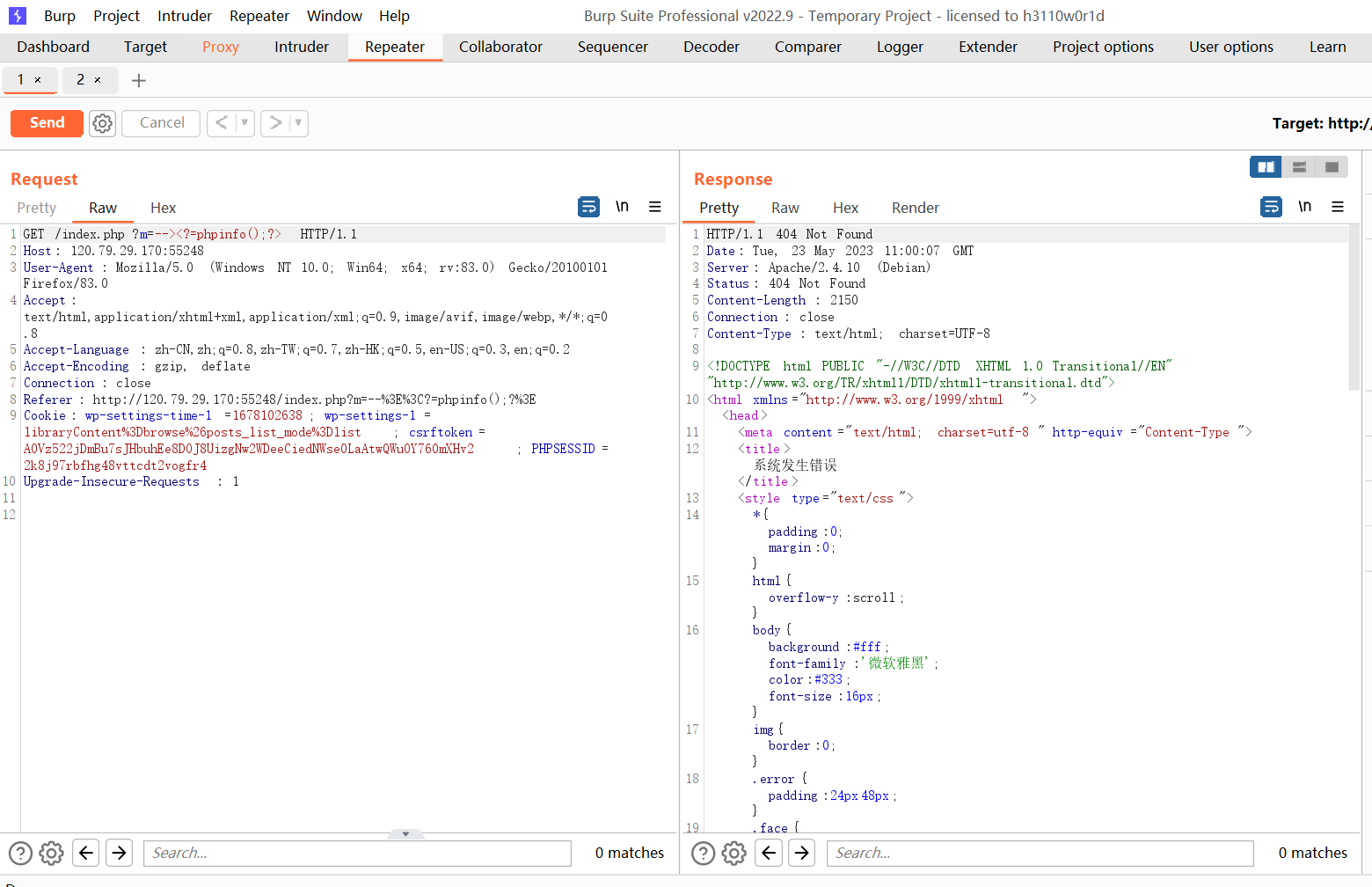This screenshot has height=887, width=1372.
Task: Click Response search input field
Action: (x=1040, y=853)
